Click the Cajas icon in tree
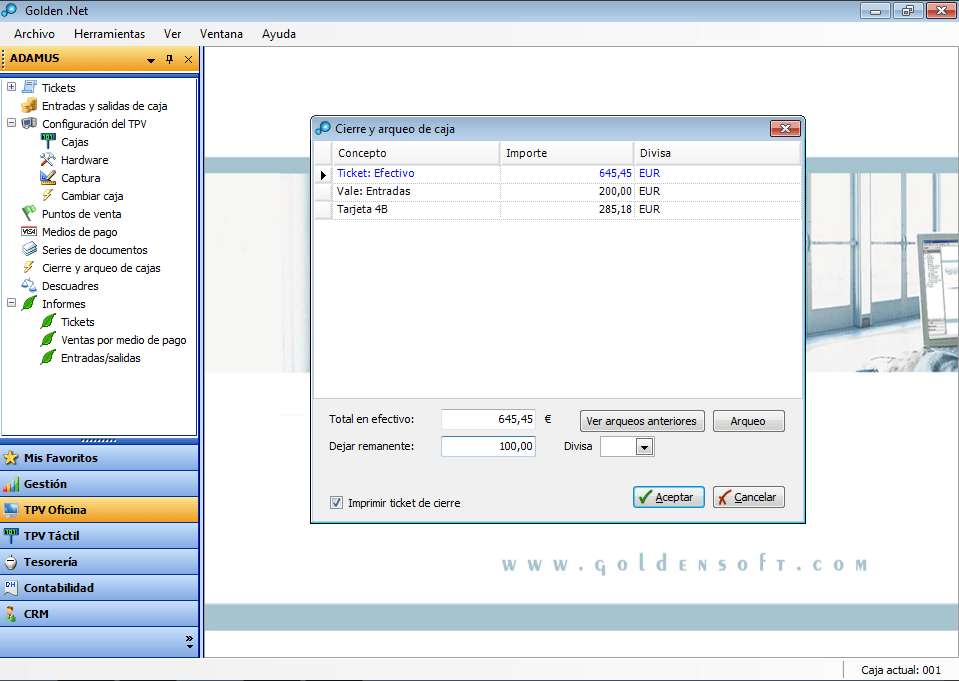 48,142
